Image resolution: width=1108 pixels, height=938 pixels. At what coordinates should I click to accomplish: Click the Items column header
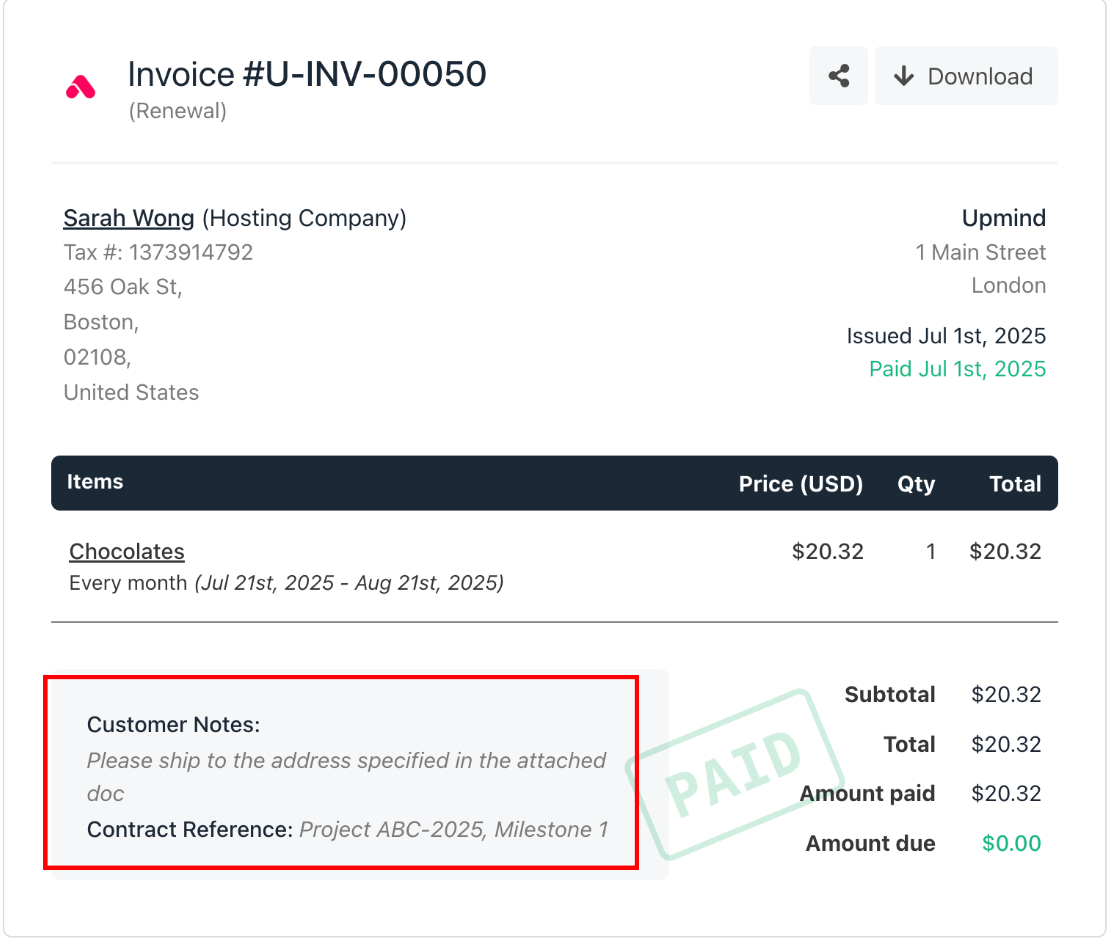[95, 482]
